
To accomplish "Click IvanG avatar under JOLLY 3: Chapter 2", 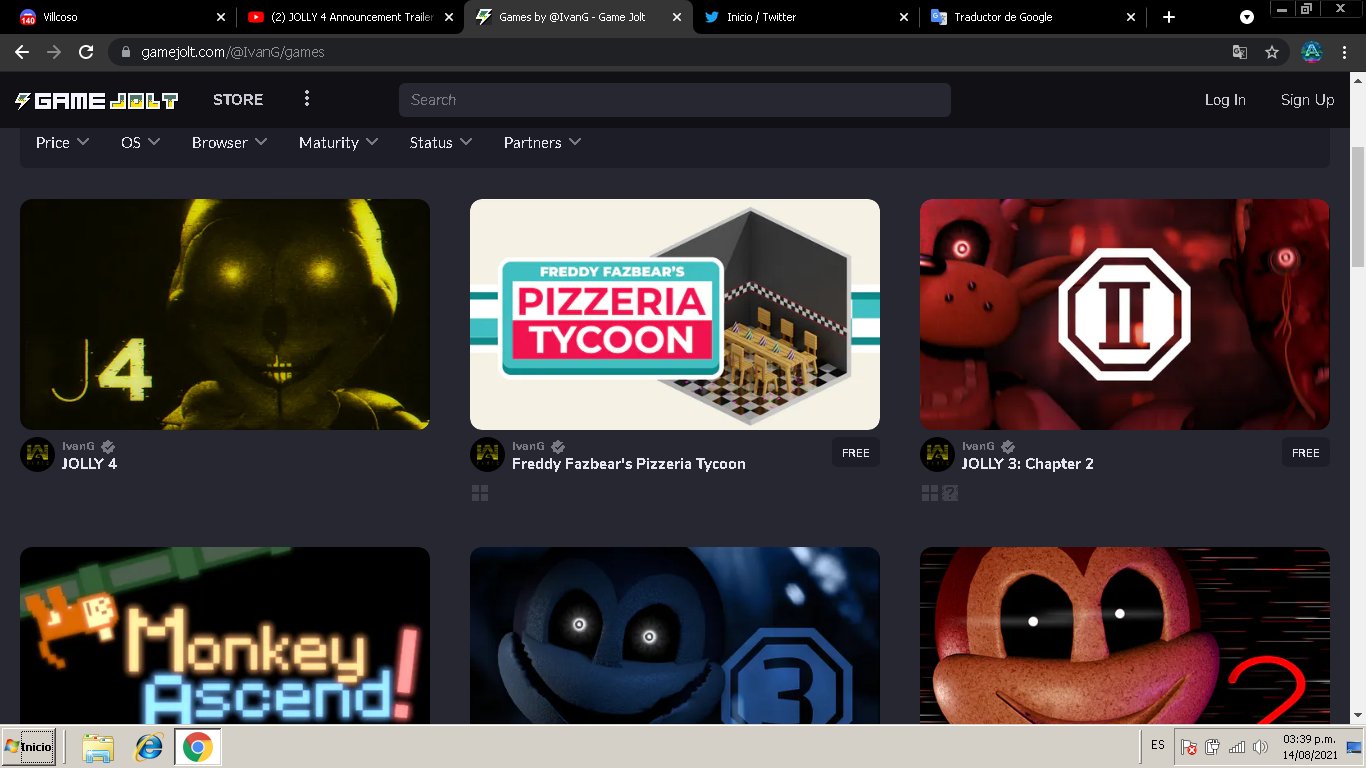I will tap(937, 454).
